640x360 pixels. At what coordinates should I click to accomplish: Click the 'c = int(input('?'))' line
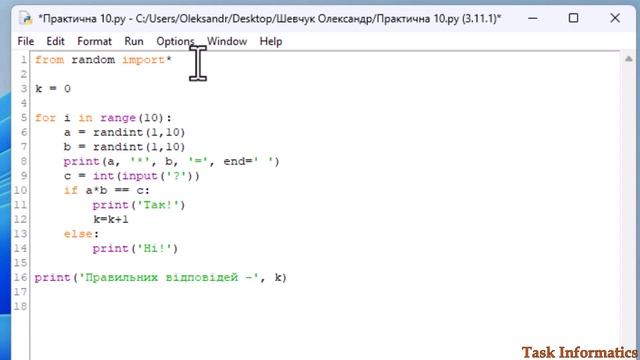(131, 176)
